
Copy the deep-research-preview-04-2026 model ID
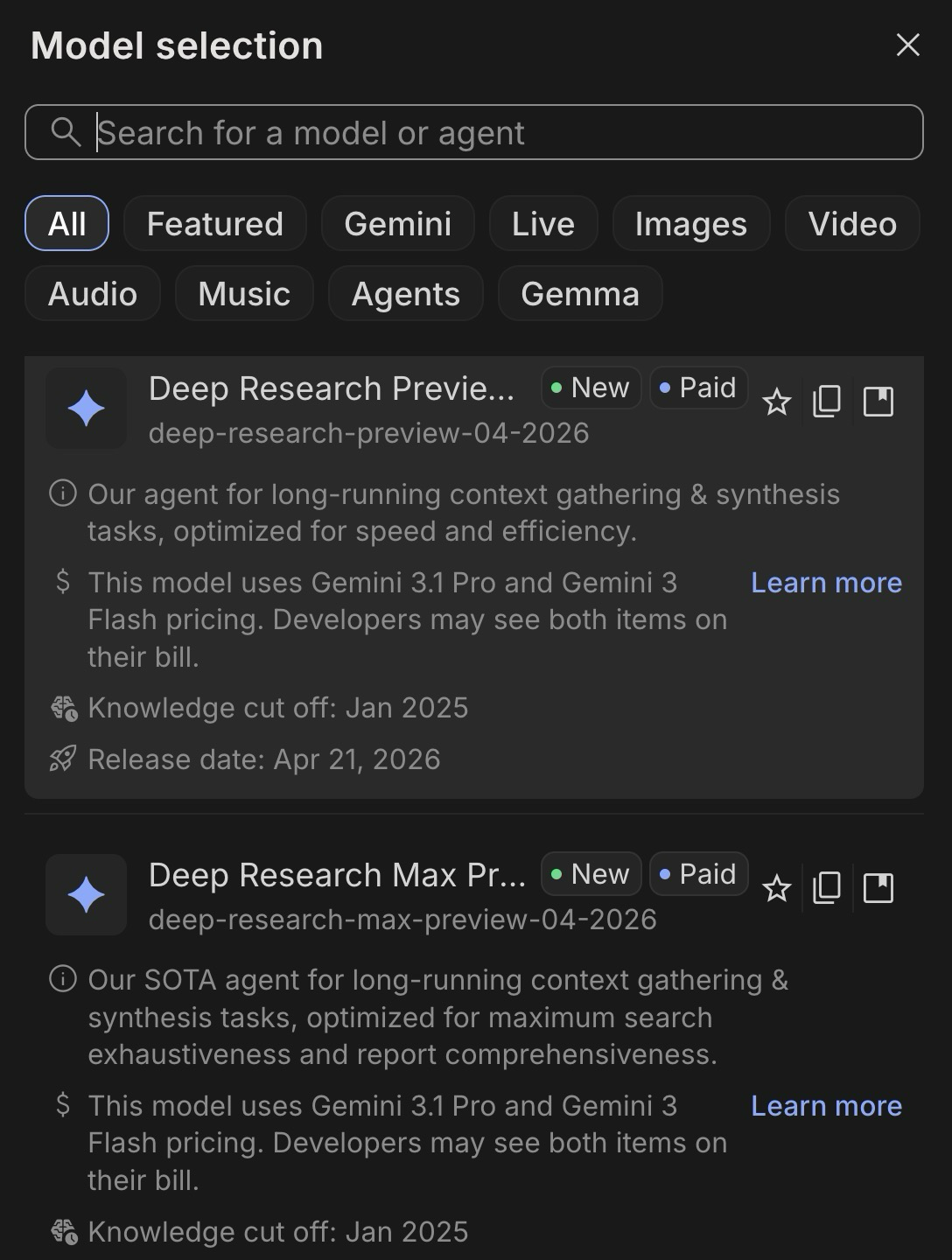[x=827, y=402]
